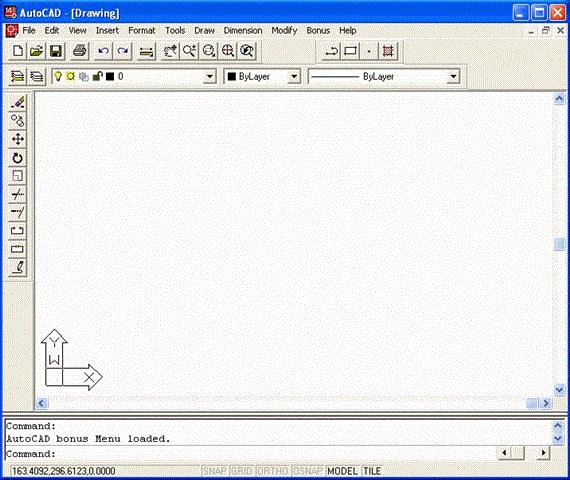
Task: Activate the Pan realtime tool
Action: [x=170, y=51]
